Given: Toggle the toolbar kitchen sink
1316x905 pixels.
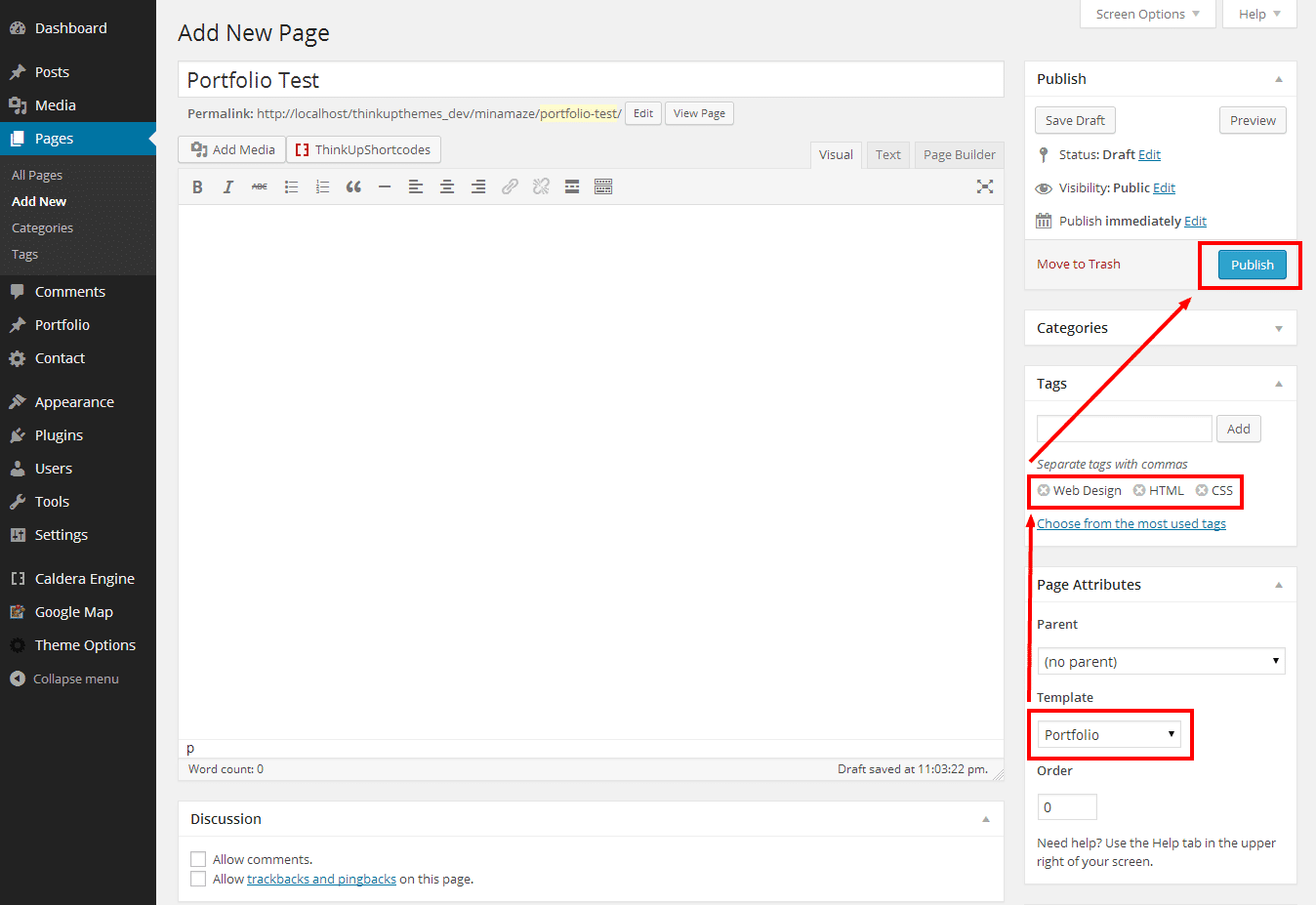Looking at the screenshot, I should 603,186.
